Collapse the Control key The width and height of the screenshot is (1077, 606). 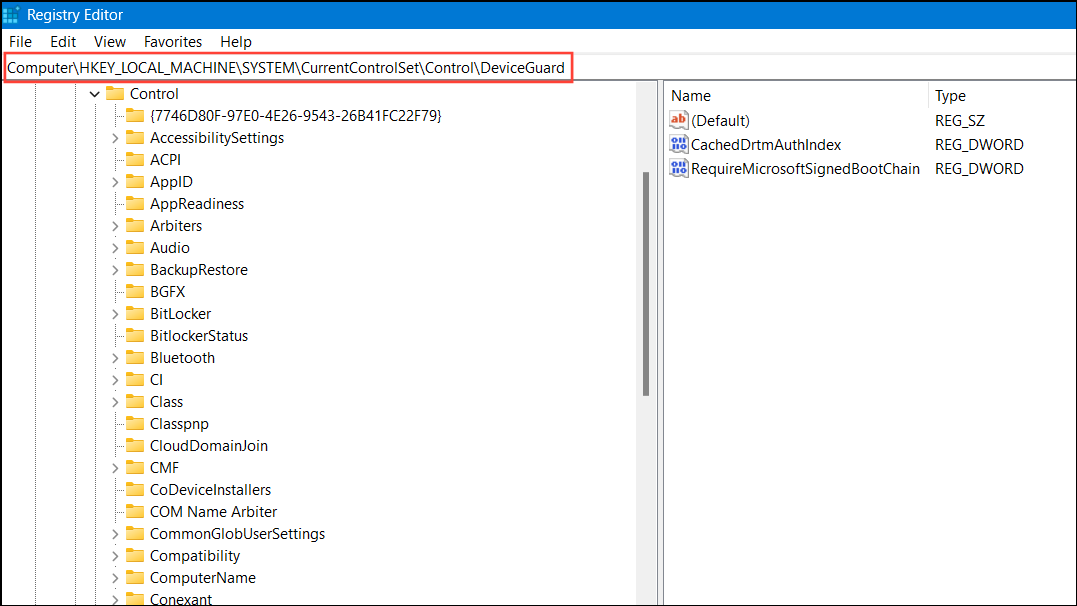pos(95,94)
